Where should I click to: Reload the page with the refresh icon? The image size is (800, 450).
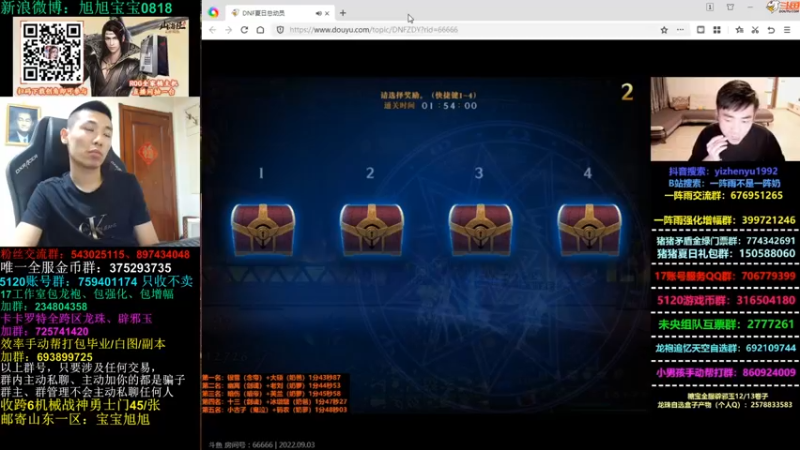[244, 30]
